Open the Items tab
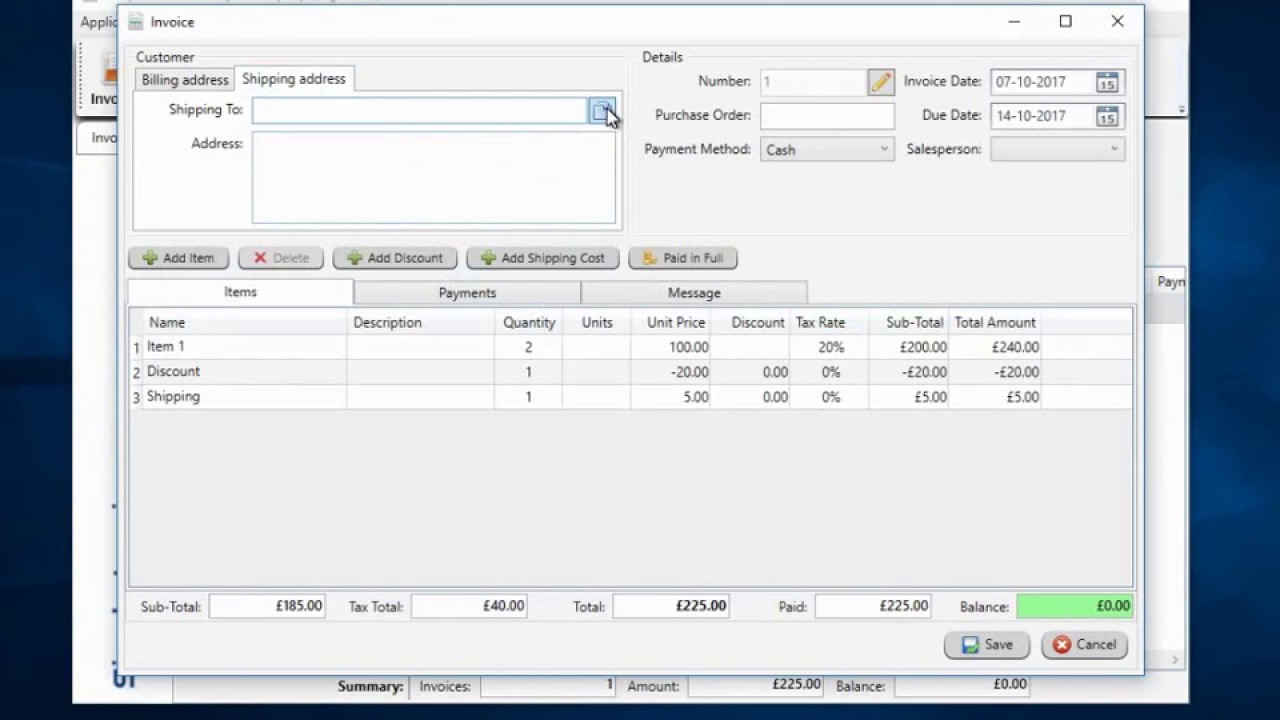Image resolution: width=1280 pixels, height=720 pixels. click(240, 292)
